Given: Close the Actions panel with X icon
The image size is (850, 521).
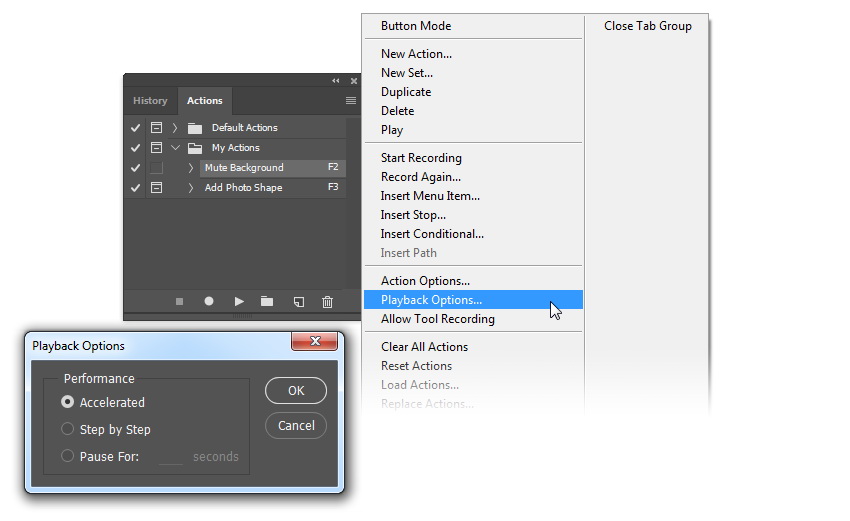Looking at the screenshot, I should pyautogui.click(x=353, y=81).
